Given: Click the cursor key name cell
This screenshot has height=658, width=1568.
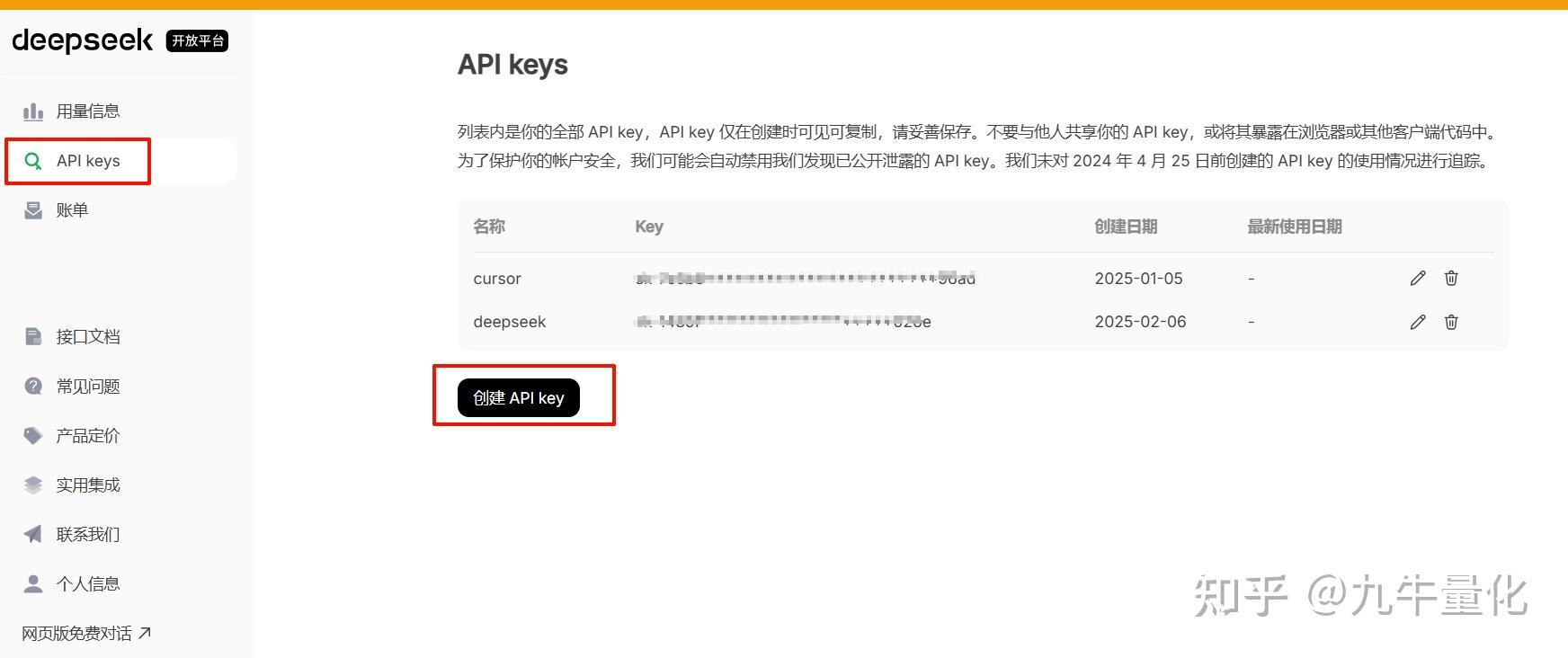Looking at the screenshot, I should (497, 279).
